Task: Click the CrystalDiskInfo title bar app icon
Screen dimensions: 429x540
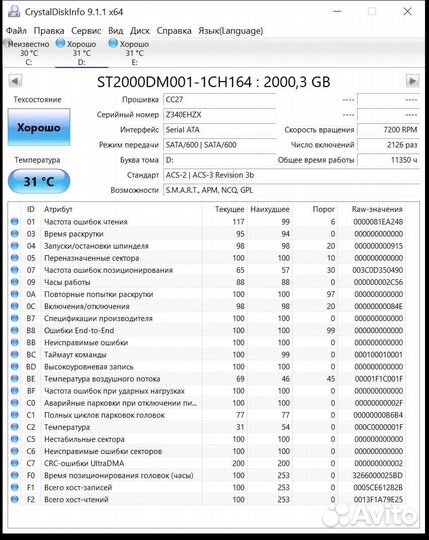Action: pyautogui.click(x=14, y=11)
